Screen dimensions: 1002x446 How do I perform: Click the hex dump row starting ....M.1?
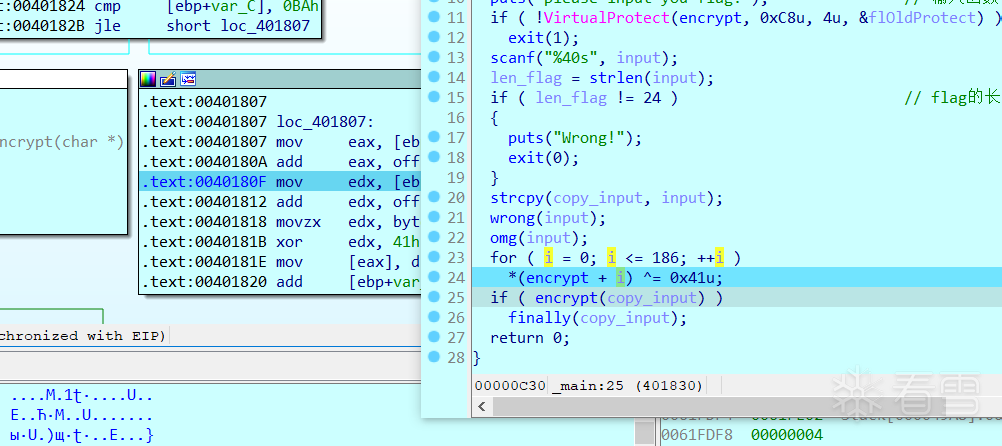pyautogui.click(x=82, y=396)
